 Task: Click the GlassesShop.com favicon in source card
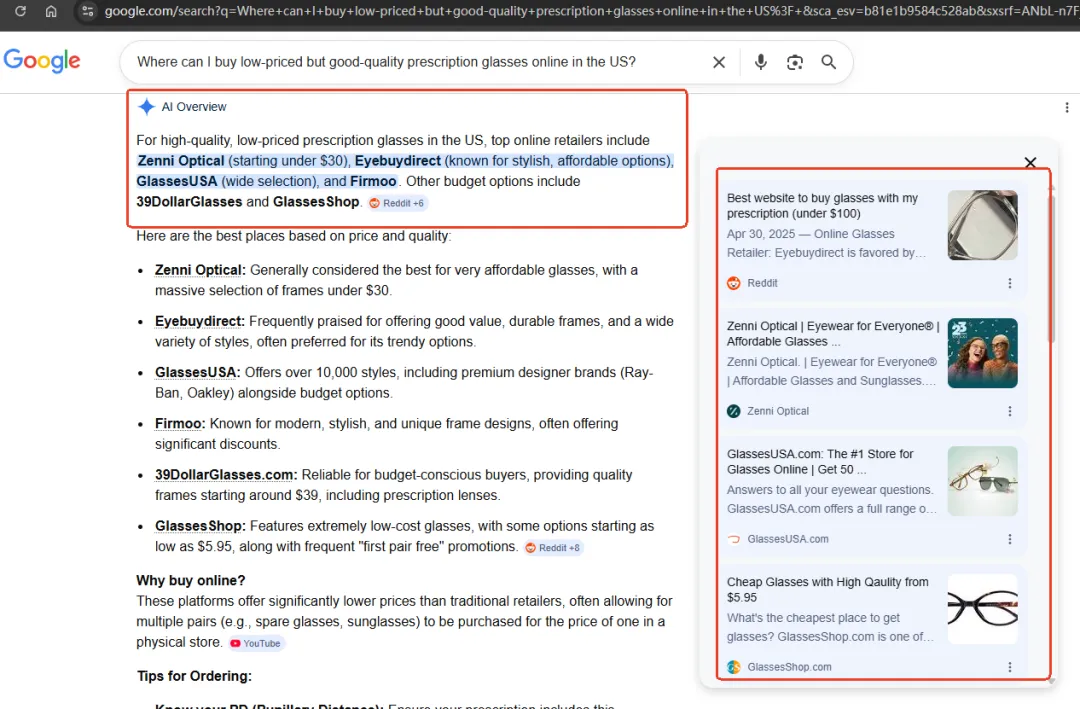[x=734, y=667]
